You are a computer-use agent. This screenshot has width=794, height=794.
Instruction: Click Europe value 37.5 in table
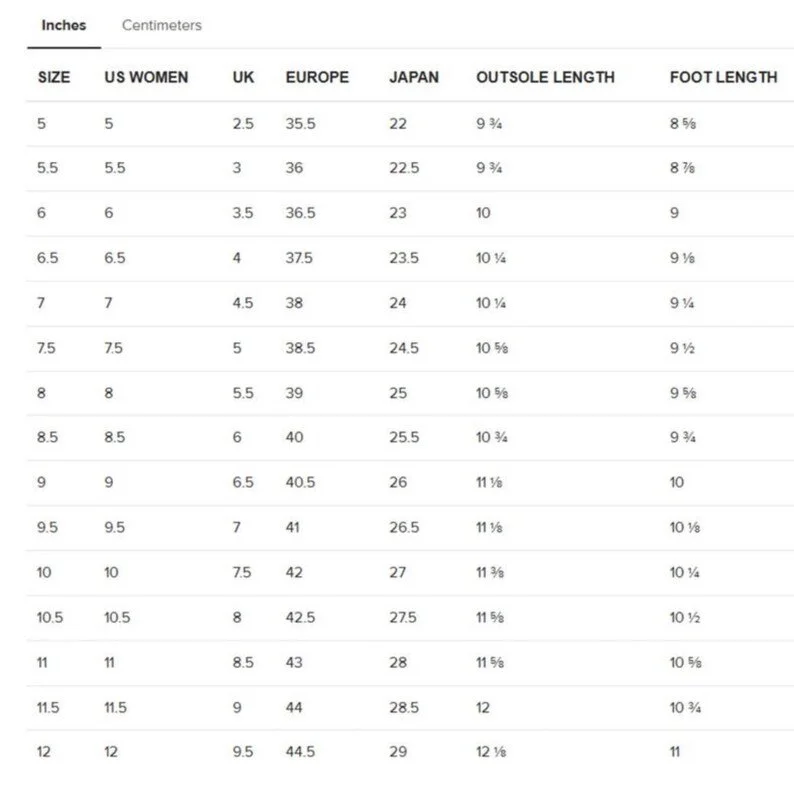[299, 258]
